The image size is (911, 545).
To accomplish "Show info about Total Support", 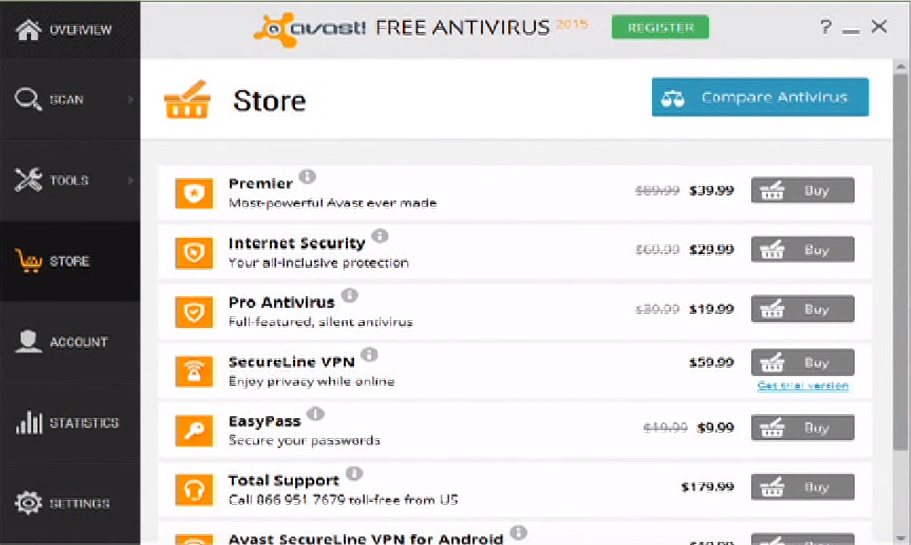I will (354, 474).
